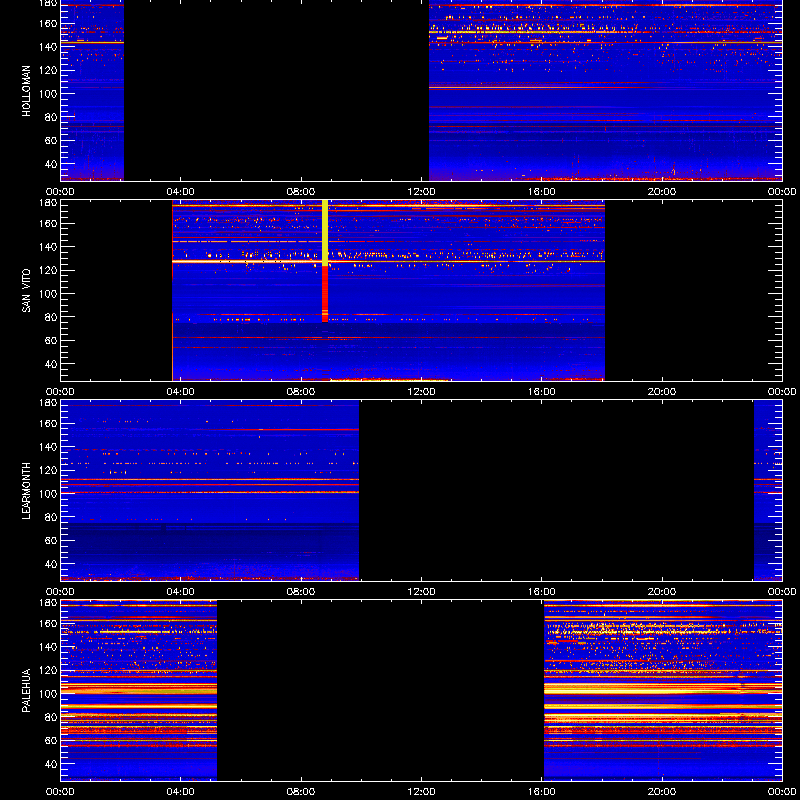This screenshot has width=800, height=800.
Task: Click the SAN VITO station axis label
Action: 26,291
